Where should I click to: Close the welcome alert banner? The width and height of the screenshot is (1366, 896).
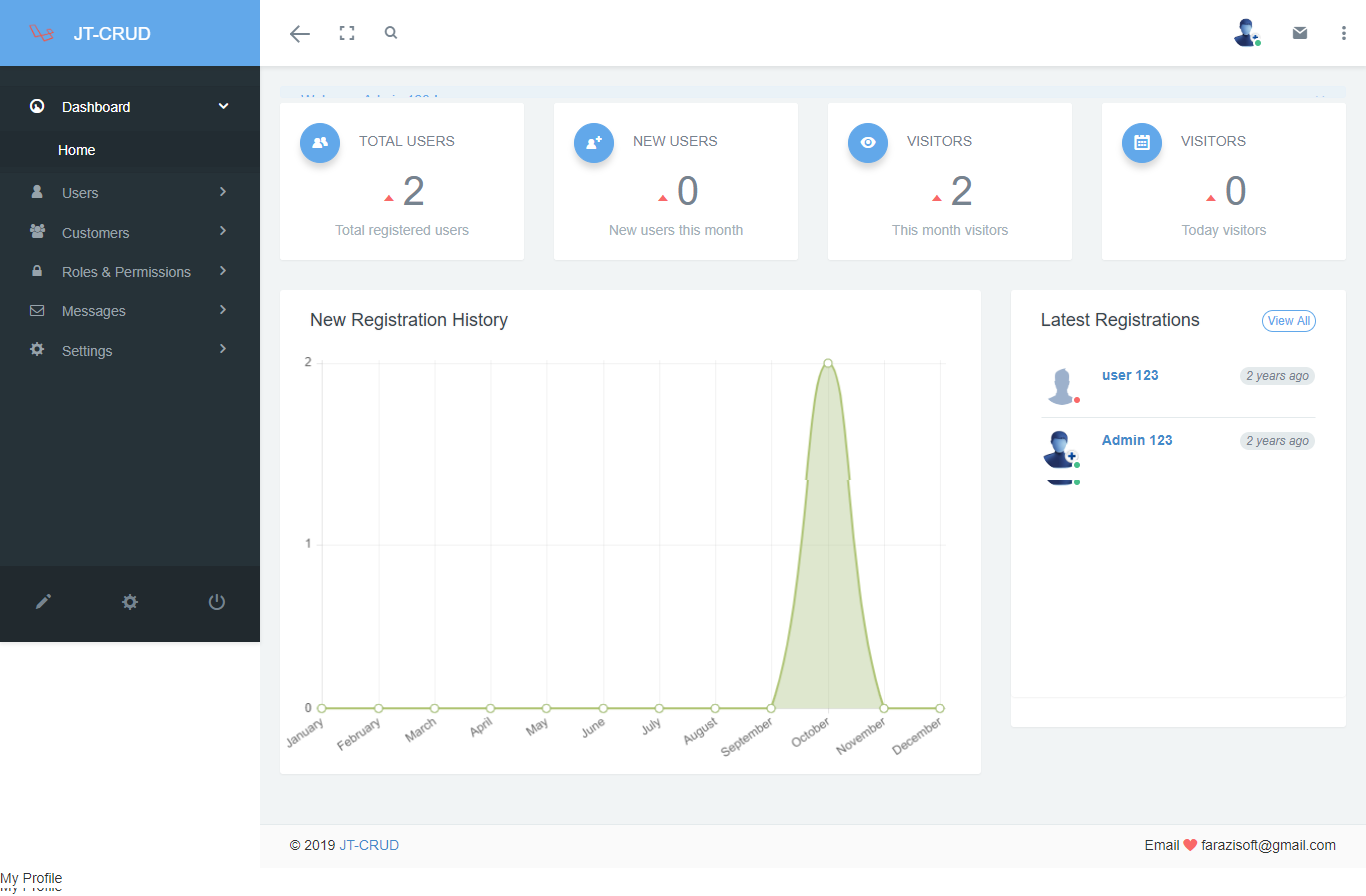pos(1320,97)
